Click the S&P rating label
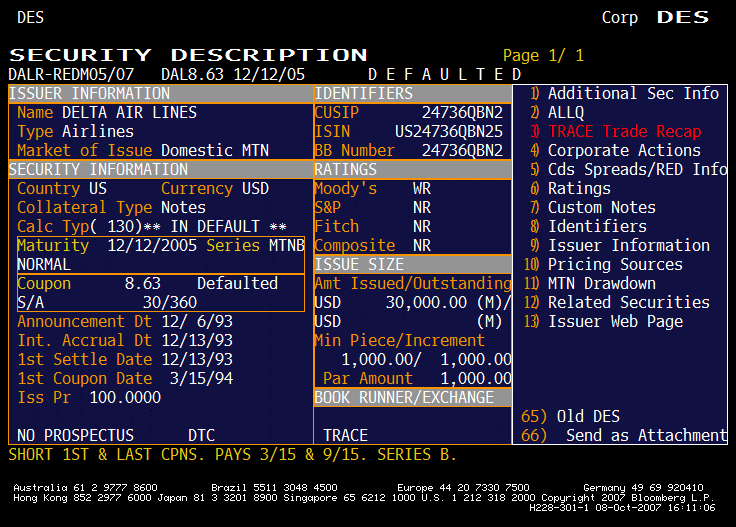 [328, 207]
